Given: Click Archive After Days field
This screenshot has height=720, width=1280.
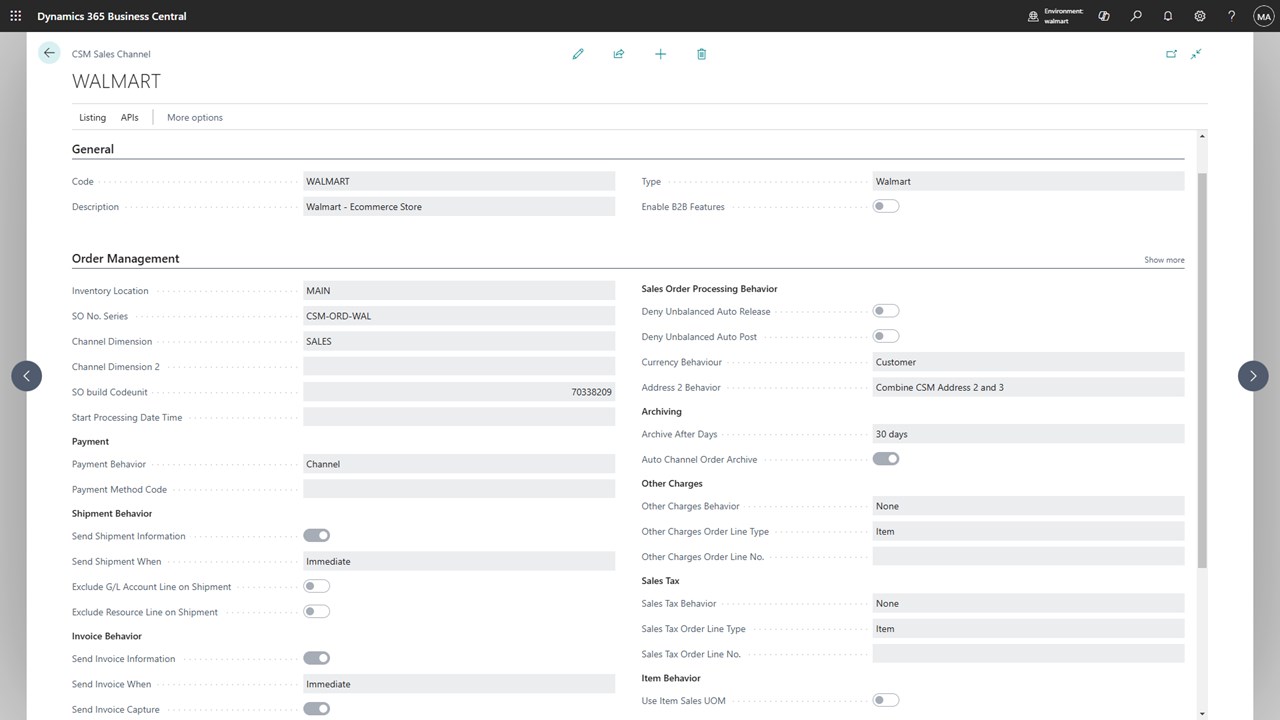Looking at the screenshot, I should click(x=1028, y=434).
